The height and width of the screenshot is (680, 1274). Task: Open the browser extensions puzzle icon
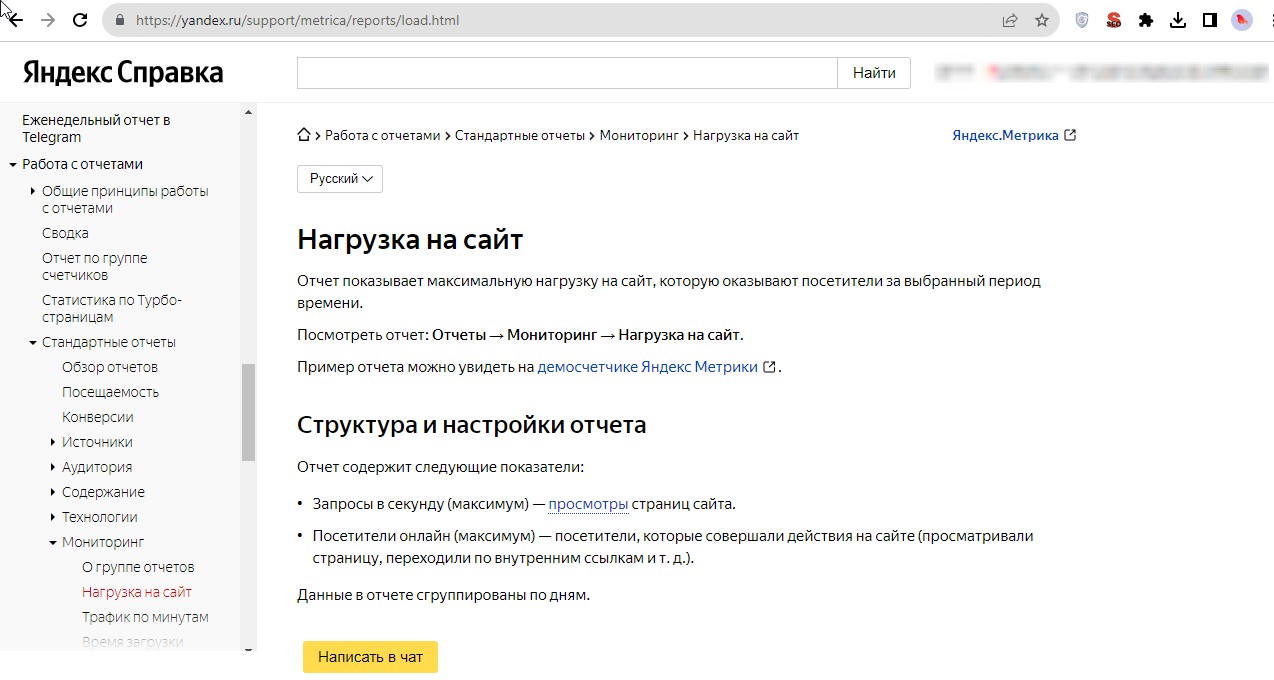1146,20
